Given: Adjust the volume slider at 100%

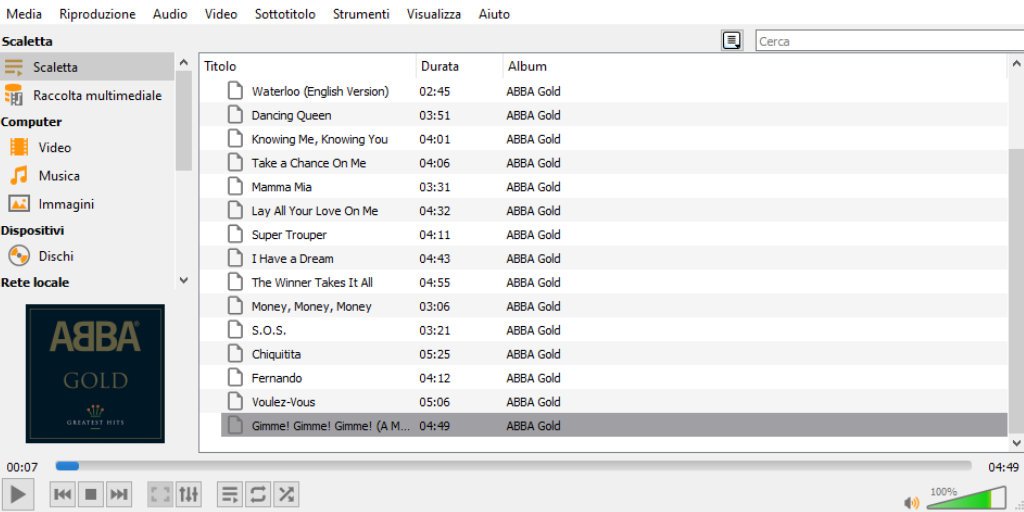Looking at the screenshot, I should tap(967, 498).
